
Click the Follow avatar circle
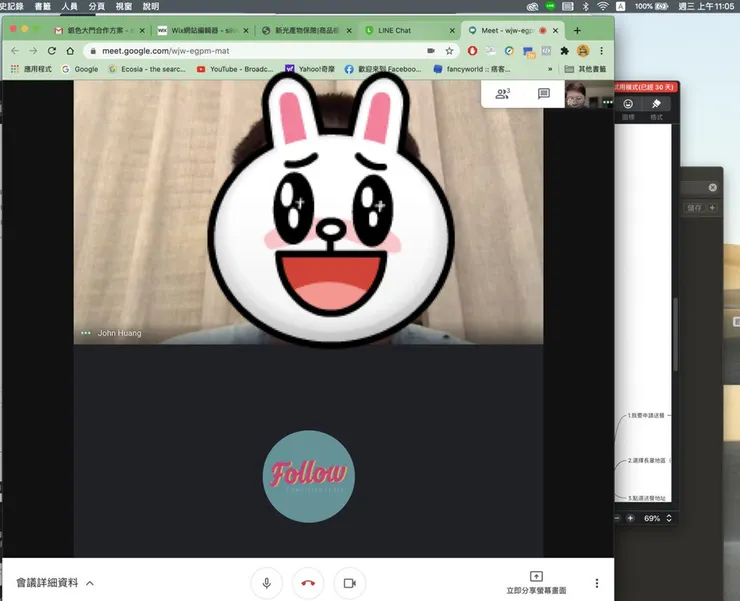tap(309, 476)
